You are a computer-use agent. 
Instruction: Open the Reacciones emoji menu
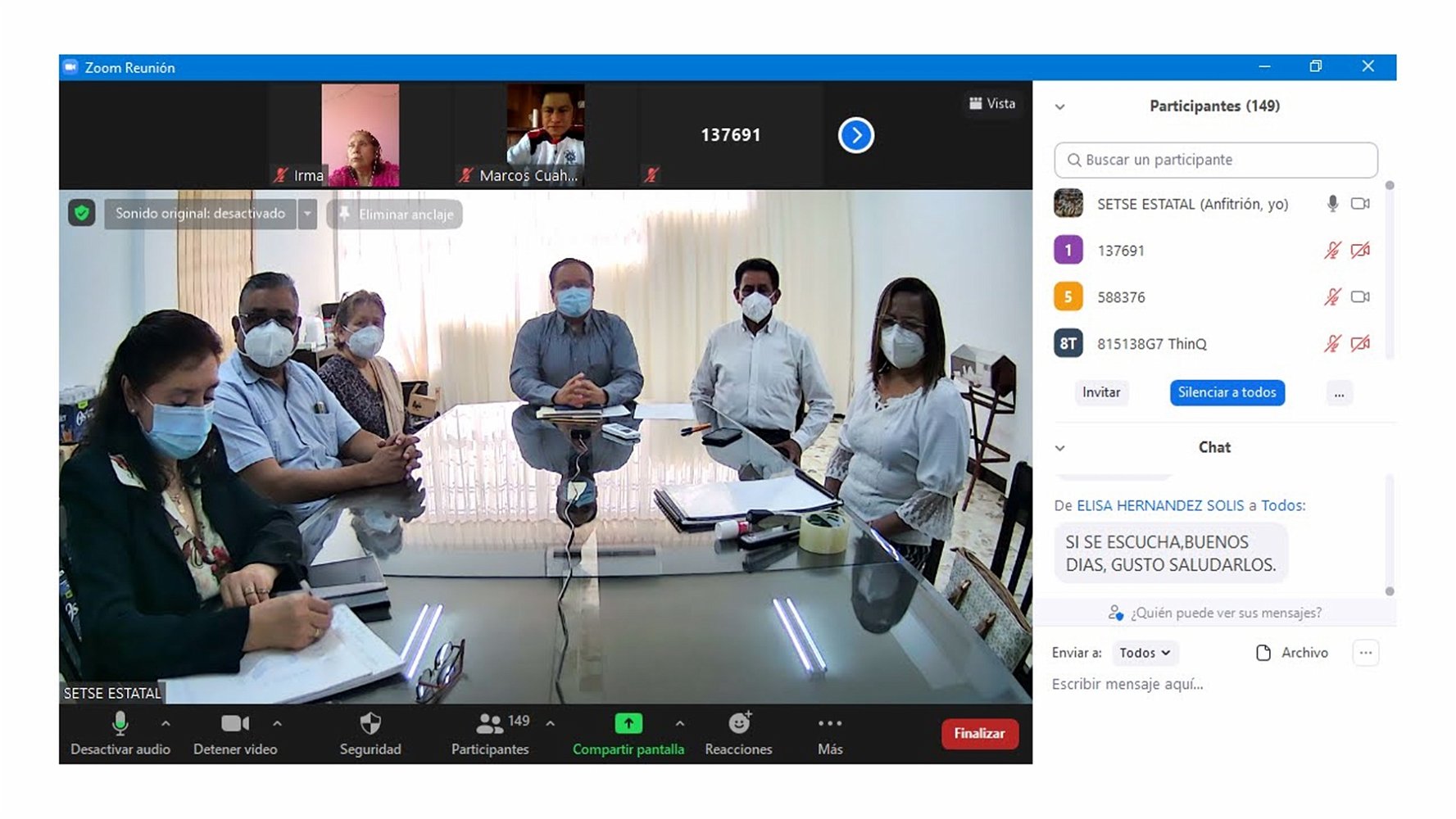[738, 734]
